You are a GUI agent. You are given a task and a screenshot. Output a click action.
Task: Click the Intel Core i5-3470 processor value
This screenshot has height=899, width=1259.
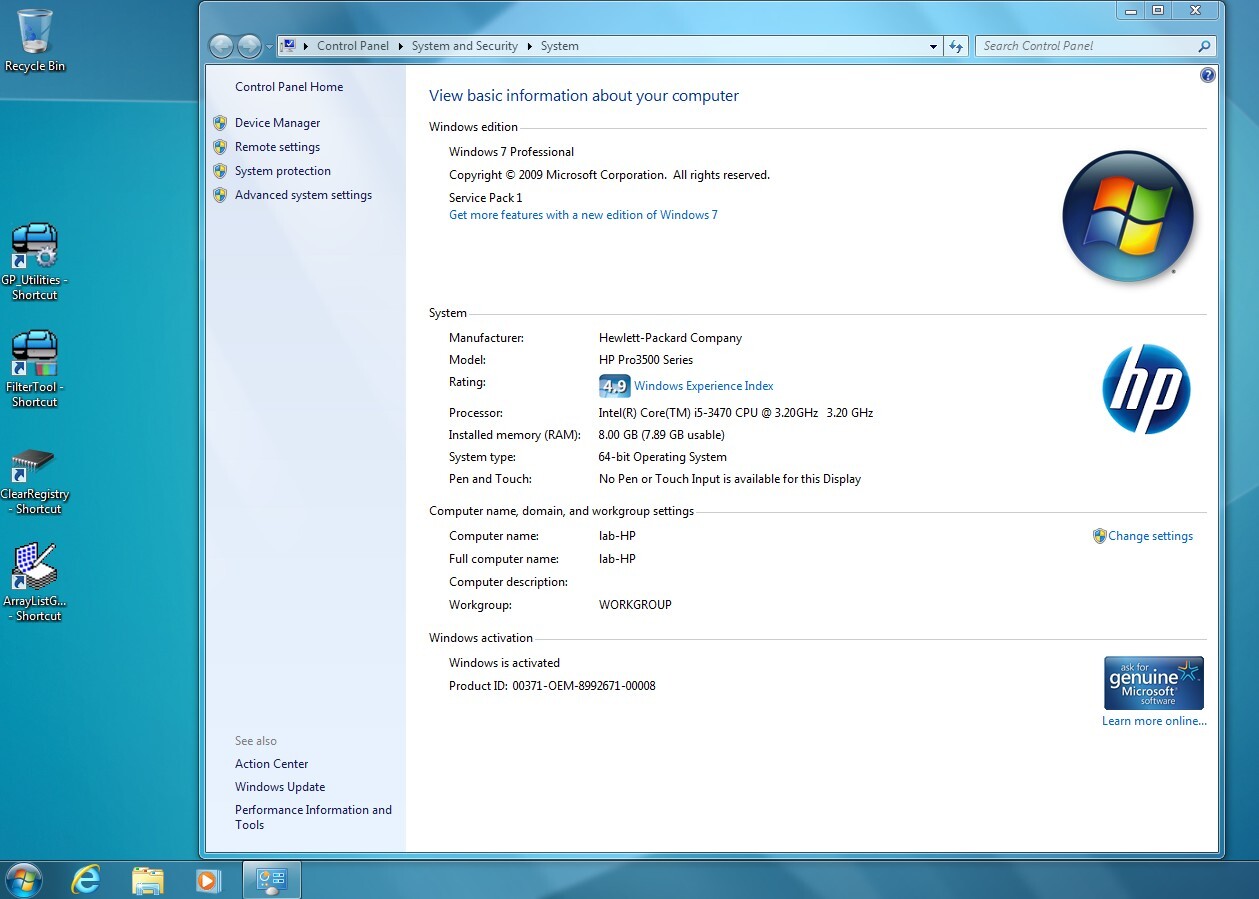(735, 413)
